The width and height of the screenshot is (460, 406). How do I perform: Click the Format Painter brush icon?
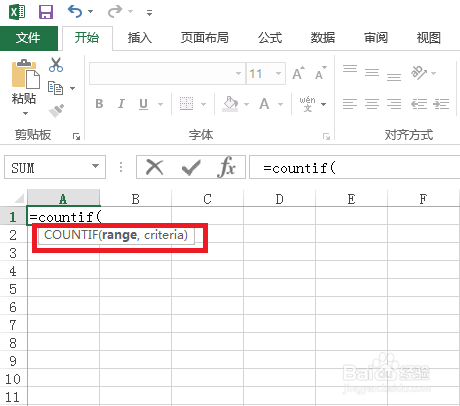(56, 111)
